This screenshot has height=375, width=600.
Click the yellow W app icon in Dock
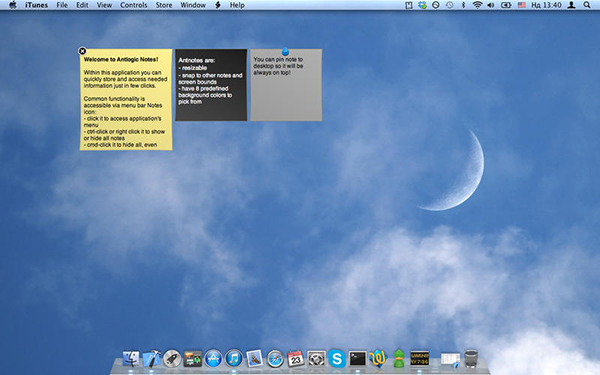(x=378, y=359)
